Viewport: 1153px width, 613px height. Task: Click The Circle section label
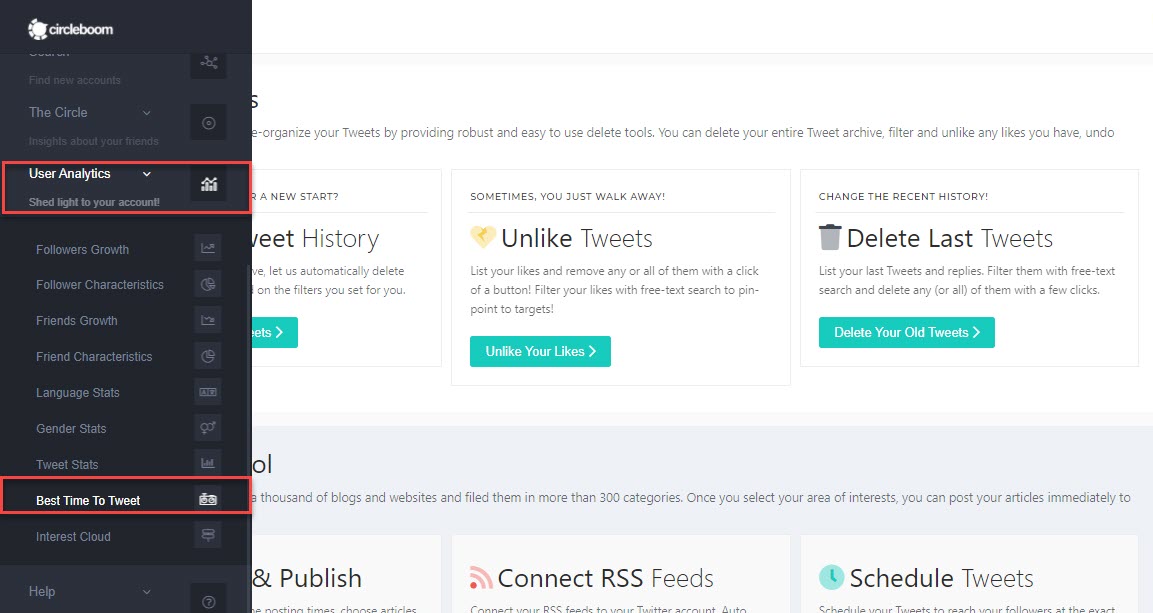[58, 112]
